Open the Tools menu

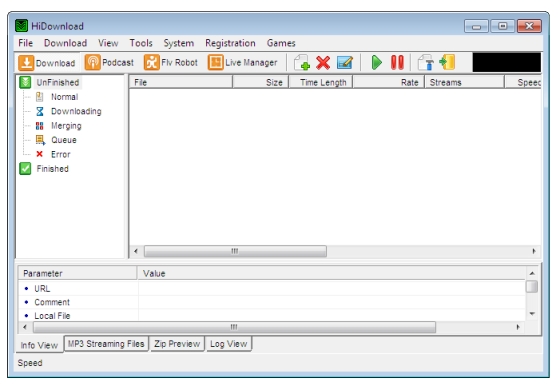(x=141, y=43)
